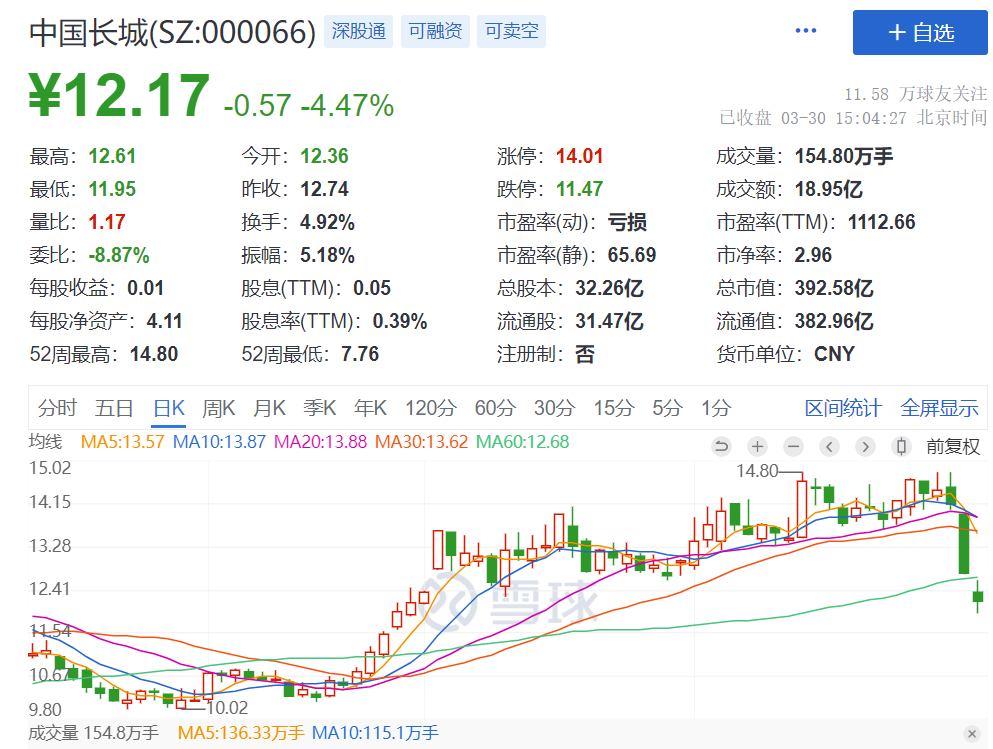Switch to the 30分 chart tab
This screenshot has width=993, height=749.
coord(554,408)
